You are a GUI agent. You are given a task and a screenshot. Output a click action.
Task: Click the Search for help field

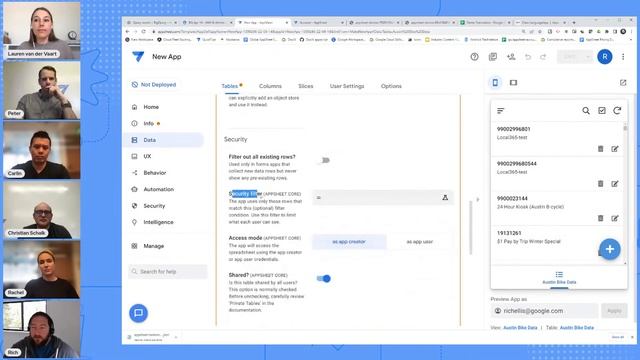coord(168,271)
